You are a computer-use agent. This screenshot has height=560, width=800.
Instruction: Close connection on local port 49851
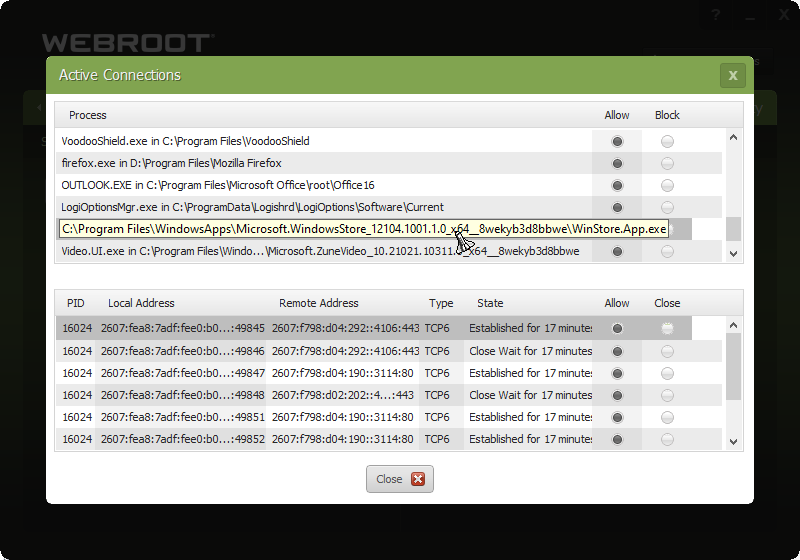point(667,417)
